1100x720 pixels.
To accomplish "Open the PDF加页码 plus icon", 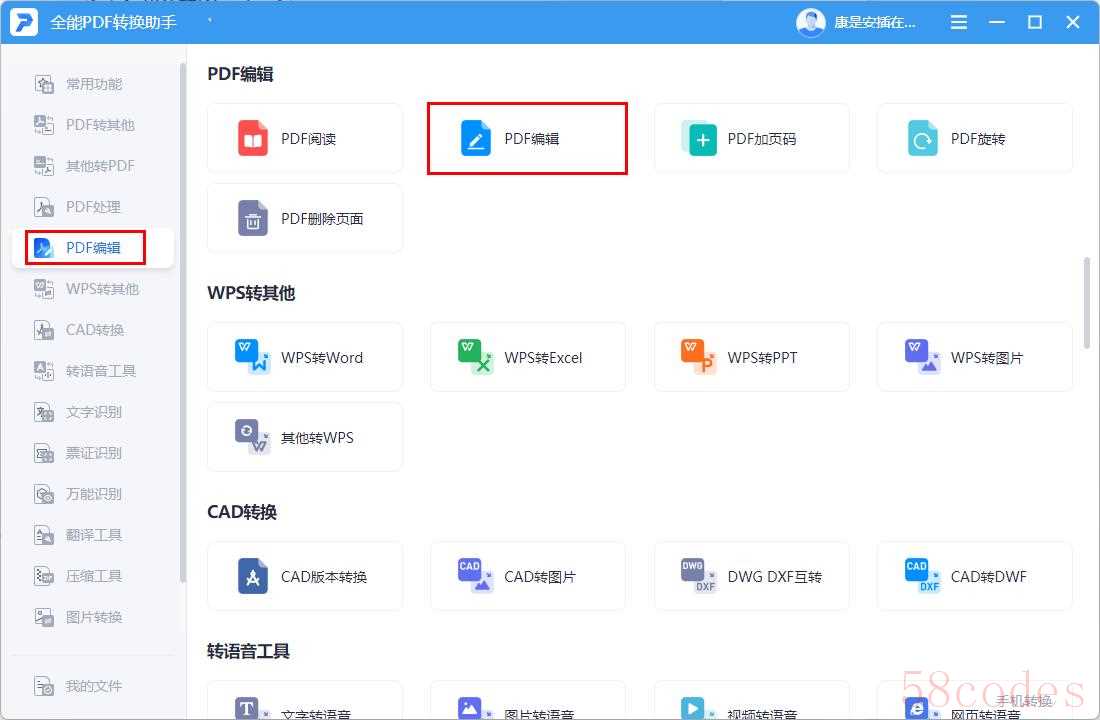I will point(699,138).
